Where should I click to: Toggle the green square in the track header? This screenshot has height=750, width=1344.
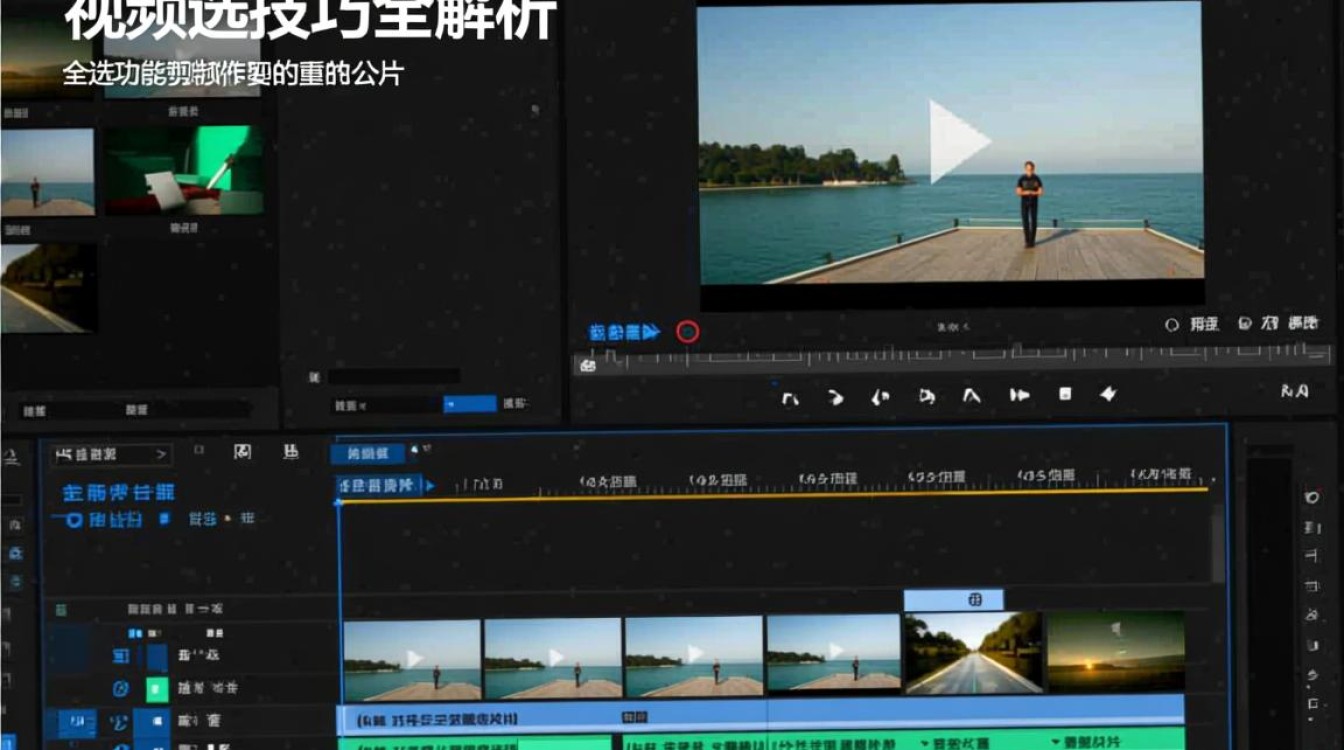(157, 689)
